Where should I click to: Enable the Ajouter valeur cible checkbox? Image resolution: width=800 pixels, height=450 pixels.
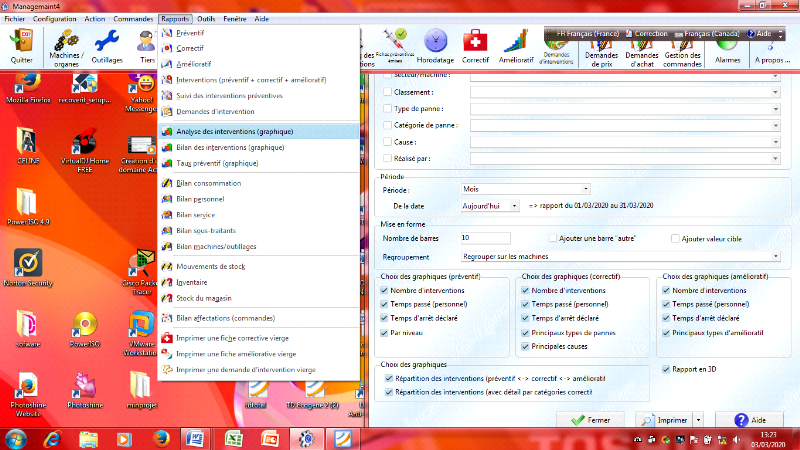(x=674, y=239)
